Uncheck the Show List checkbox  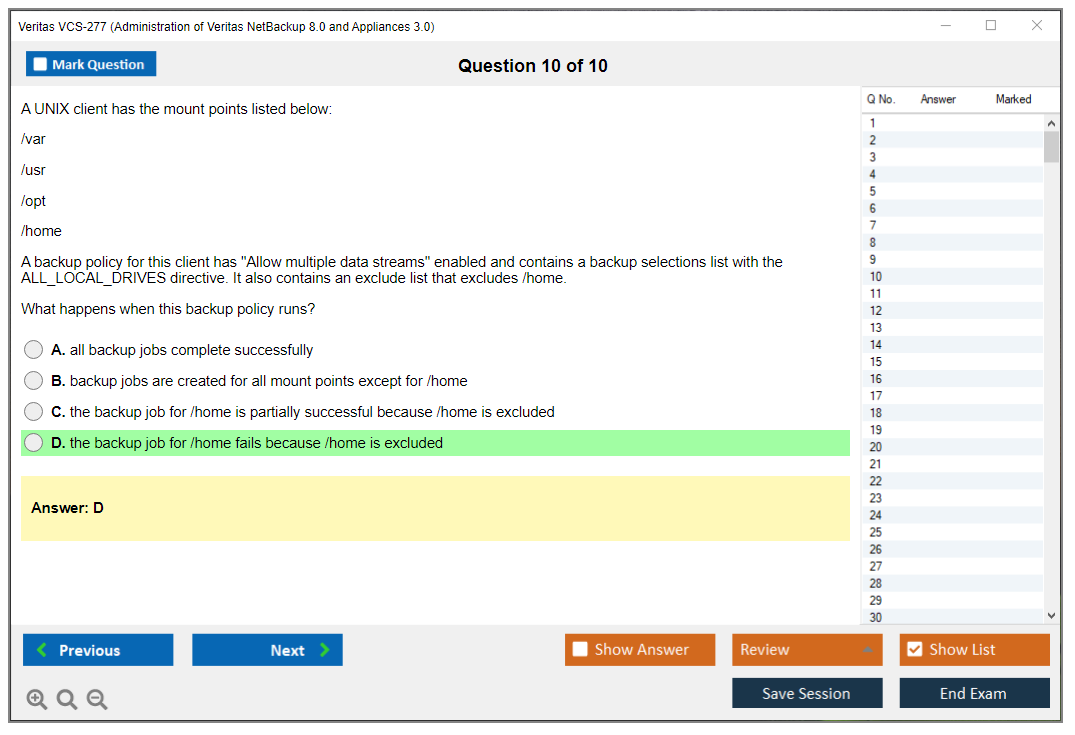(x=914, y=650)
